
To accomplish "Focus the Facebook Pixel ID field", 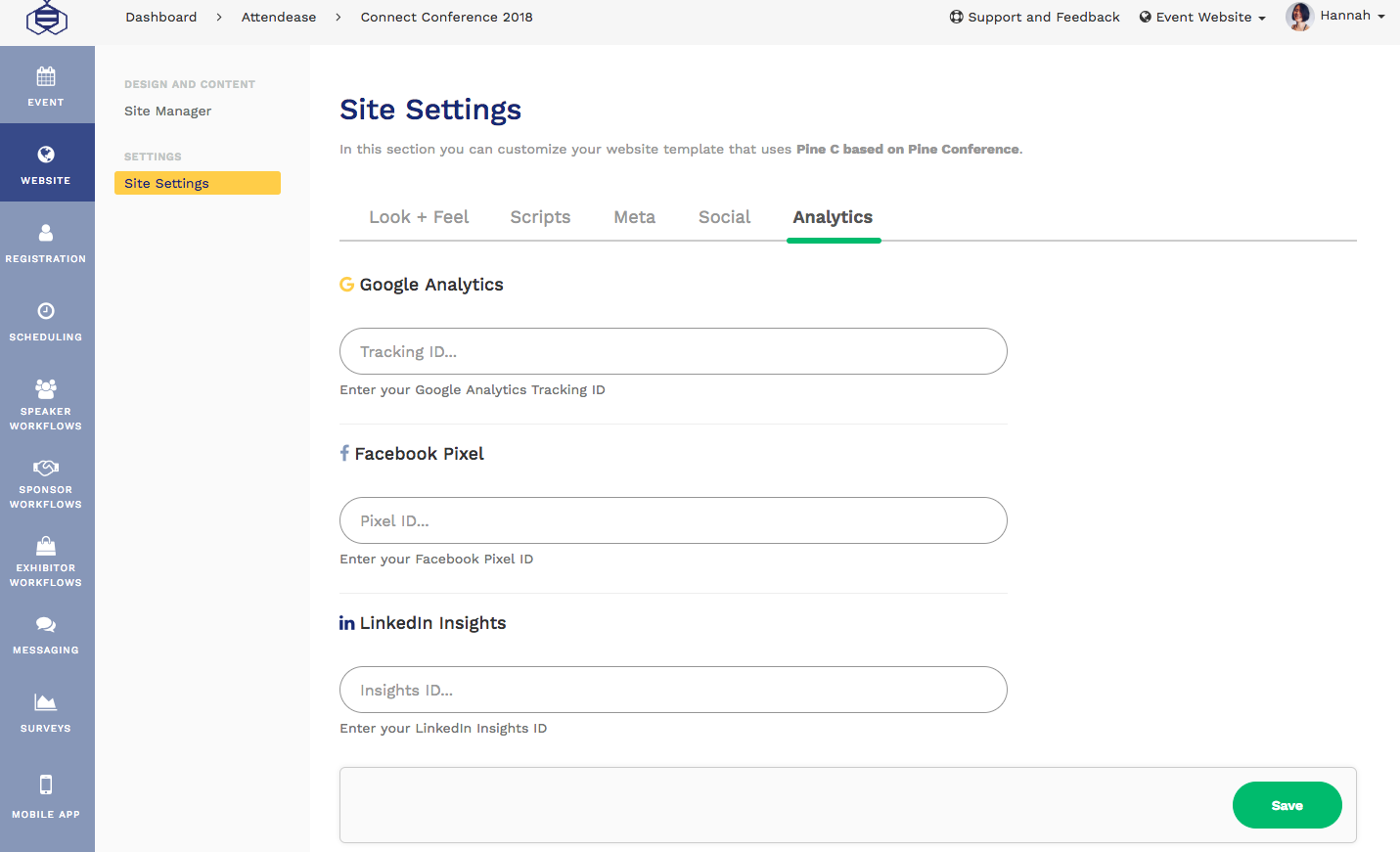I will [673, 520].
